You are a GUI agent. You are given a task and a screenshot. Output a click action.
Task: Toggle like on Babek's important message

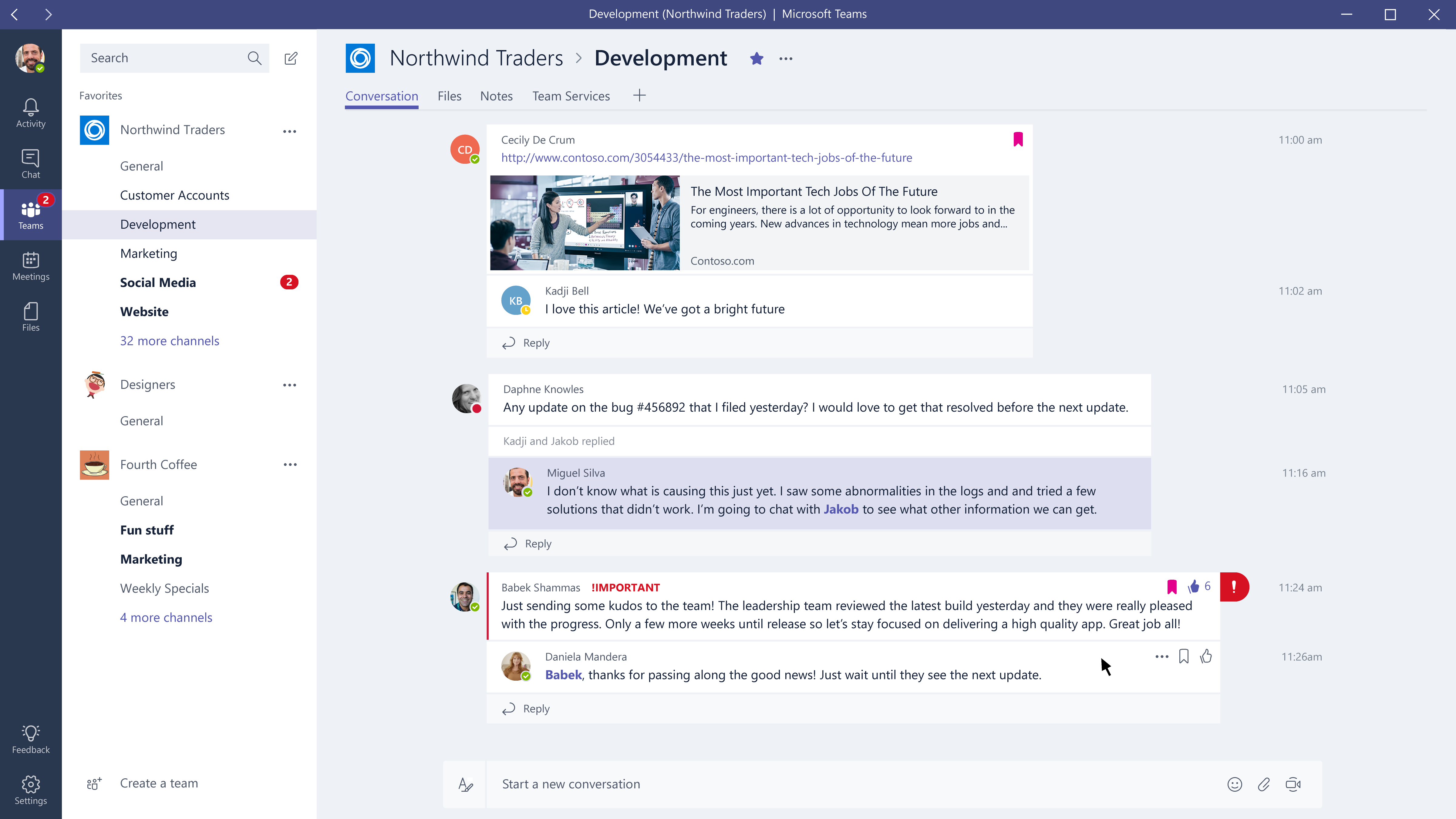(x=1192, y=587)
